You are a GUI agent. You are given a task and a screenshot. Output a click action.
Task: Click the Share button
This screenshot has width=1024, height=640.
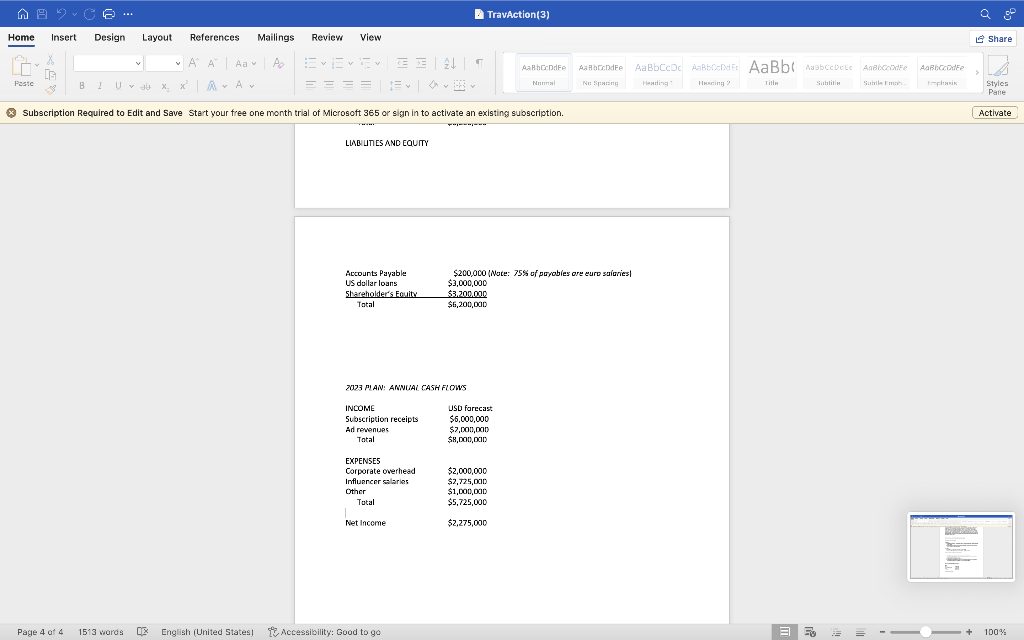(x=993, y=39)
